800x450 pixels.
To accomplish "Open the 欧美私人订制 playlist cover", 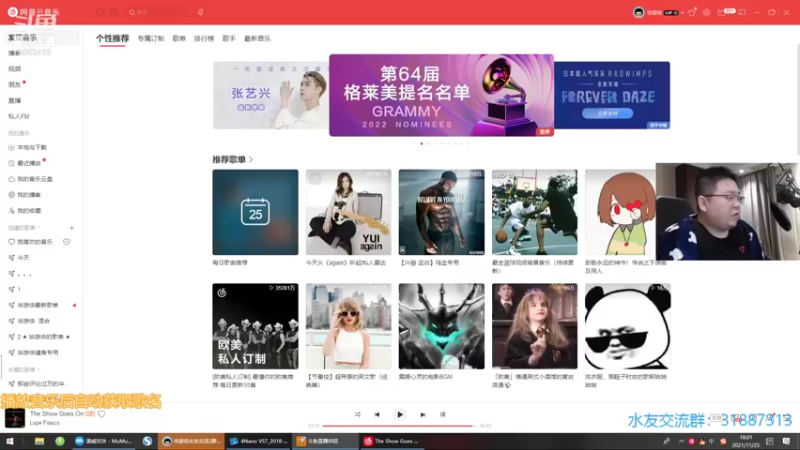I will pos(255,327).
